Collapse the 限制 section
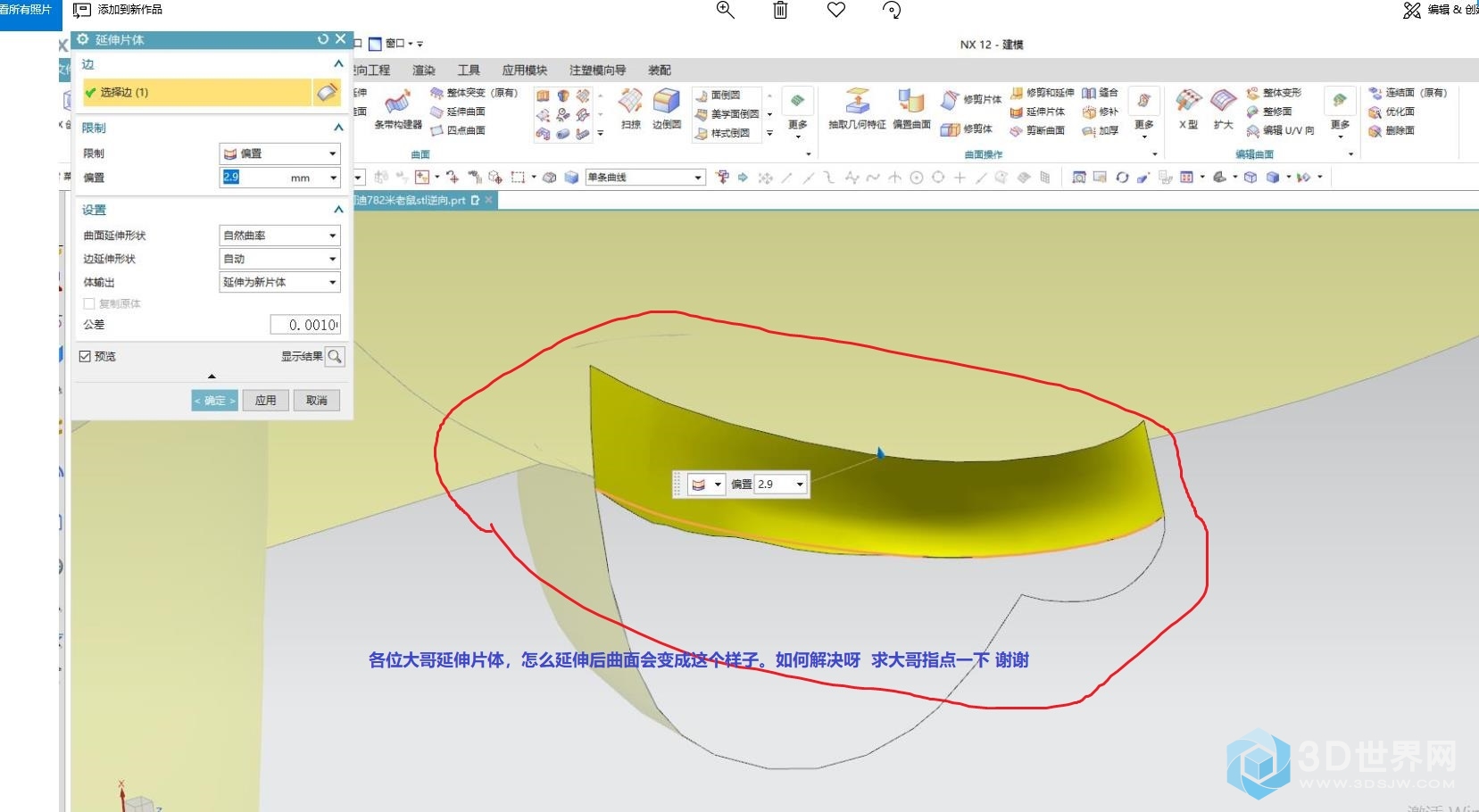This screenshot has height=812, width=1479. (338, 128)
